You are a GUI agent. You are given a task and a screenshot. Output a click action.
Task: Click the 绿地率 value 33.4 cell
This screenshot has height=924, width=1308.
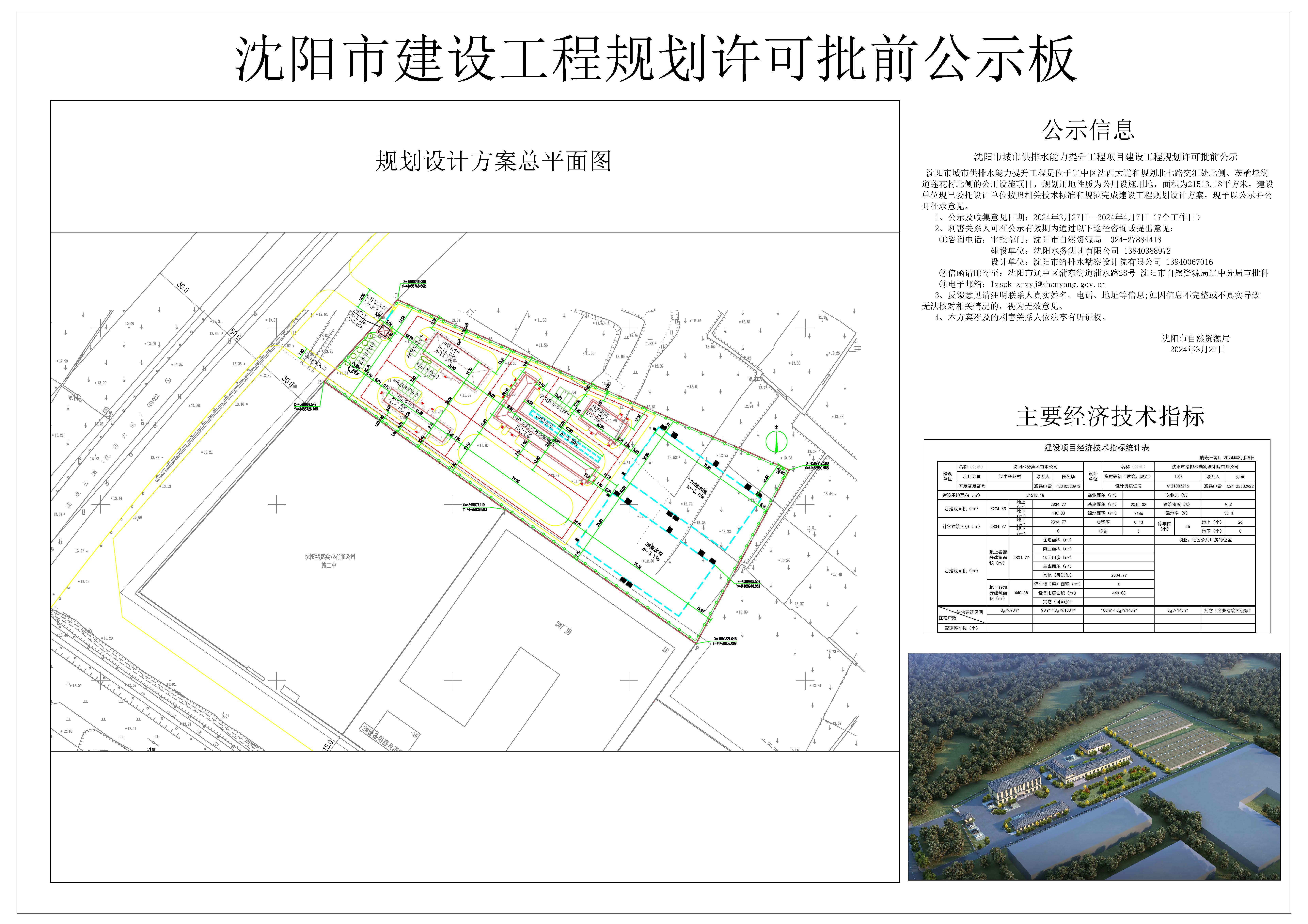point(1228,513)
